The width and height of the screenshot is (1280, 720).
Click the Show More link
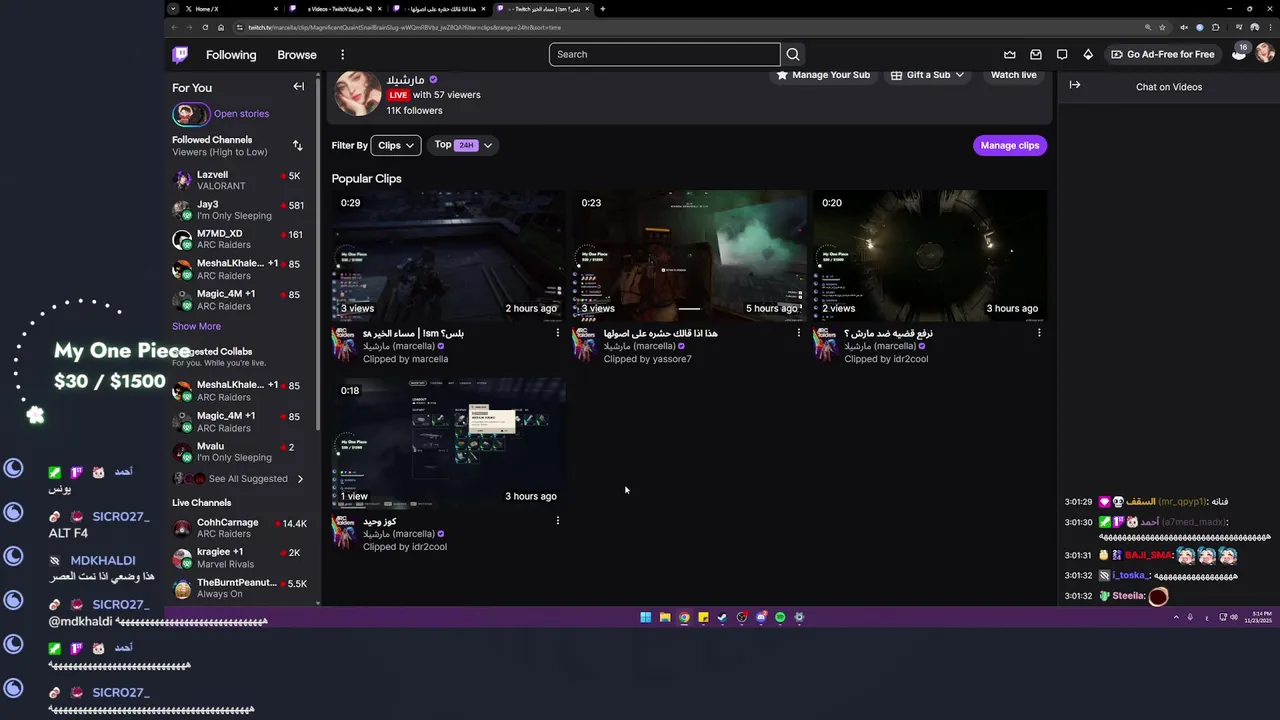(196, 326)
